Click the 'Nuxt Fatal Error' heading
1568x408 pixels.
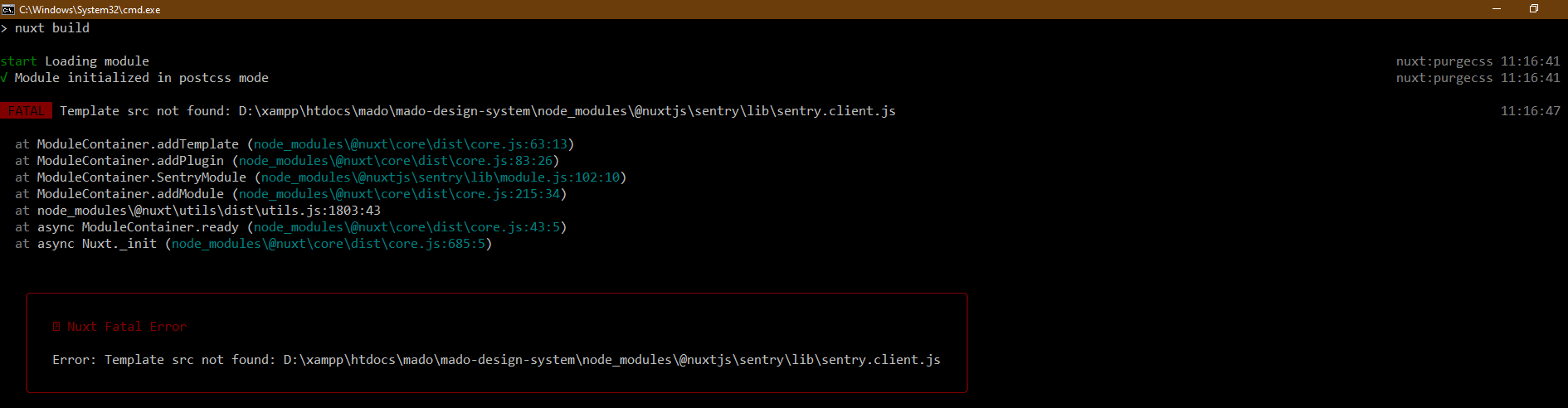[x=127, y=327]
